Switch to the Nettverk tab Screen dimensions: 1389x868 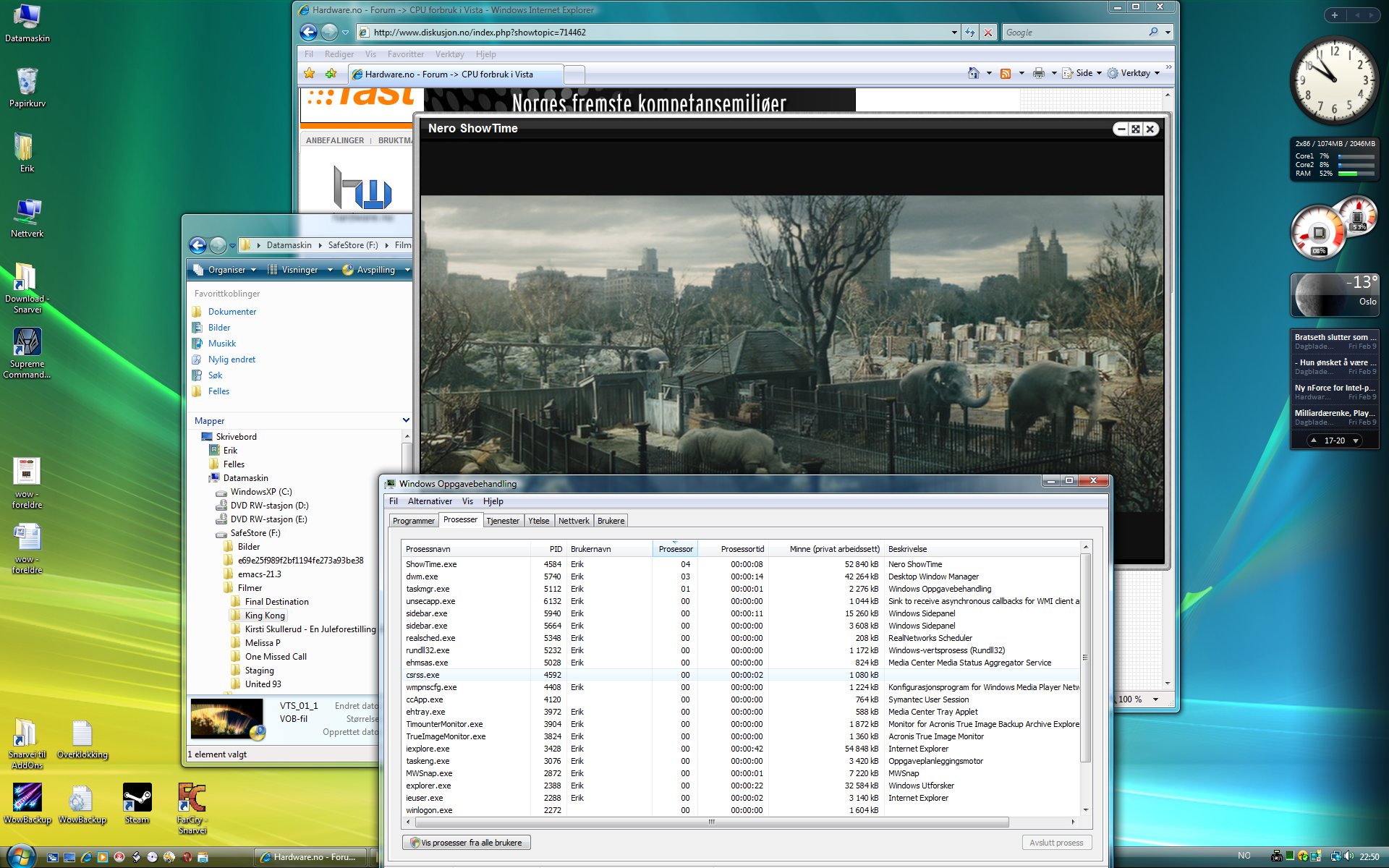(574, 521)
